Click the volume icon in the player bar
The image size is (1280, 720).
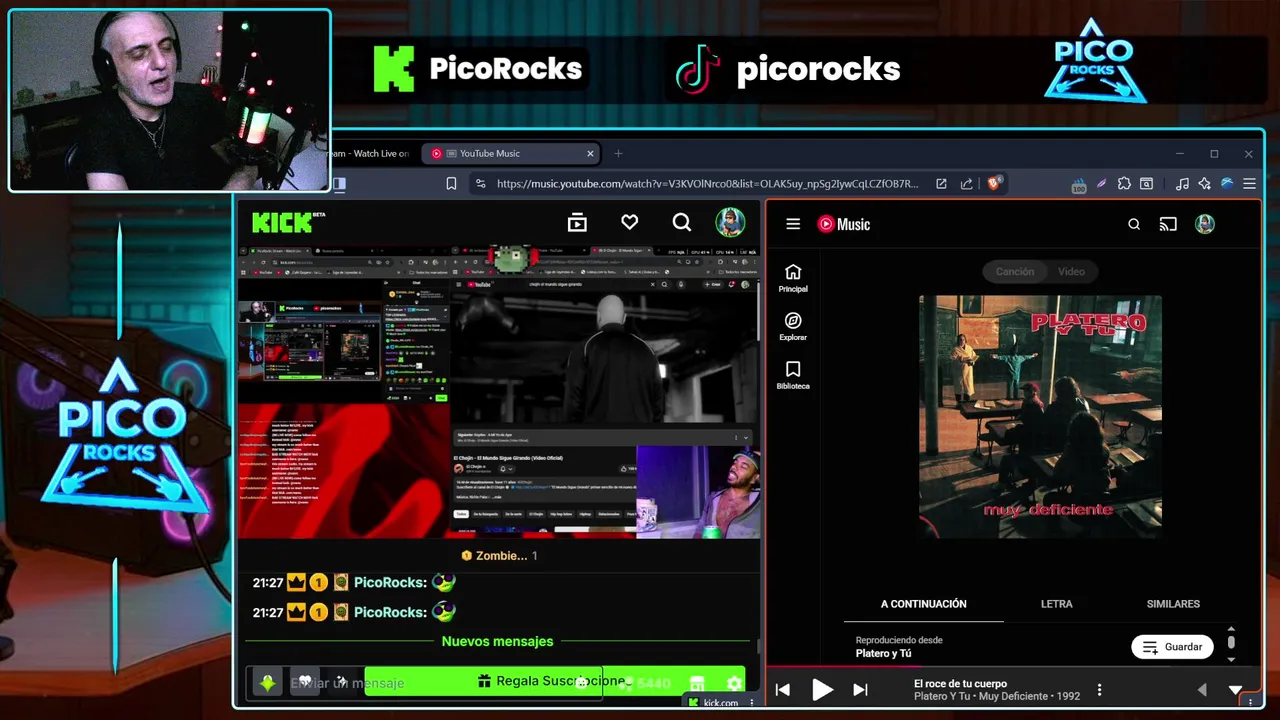pyautogui.click(x=1202, y=689)
